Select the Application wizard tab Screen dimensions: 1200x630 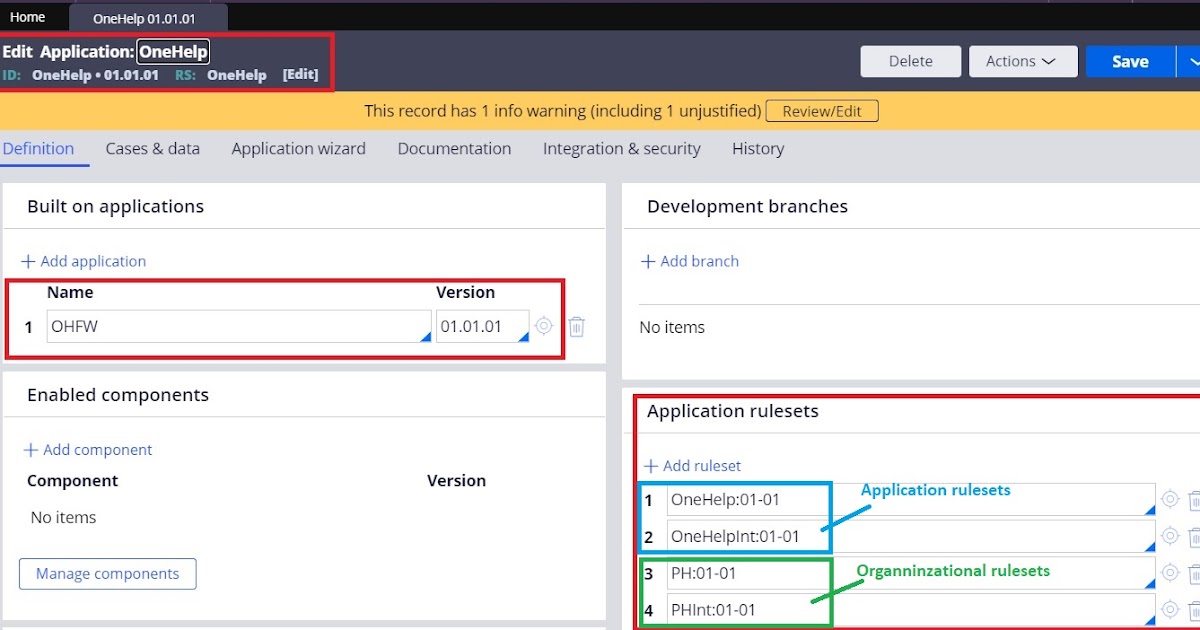[x=298, y=148]
